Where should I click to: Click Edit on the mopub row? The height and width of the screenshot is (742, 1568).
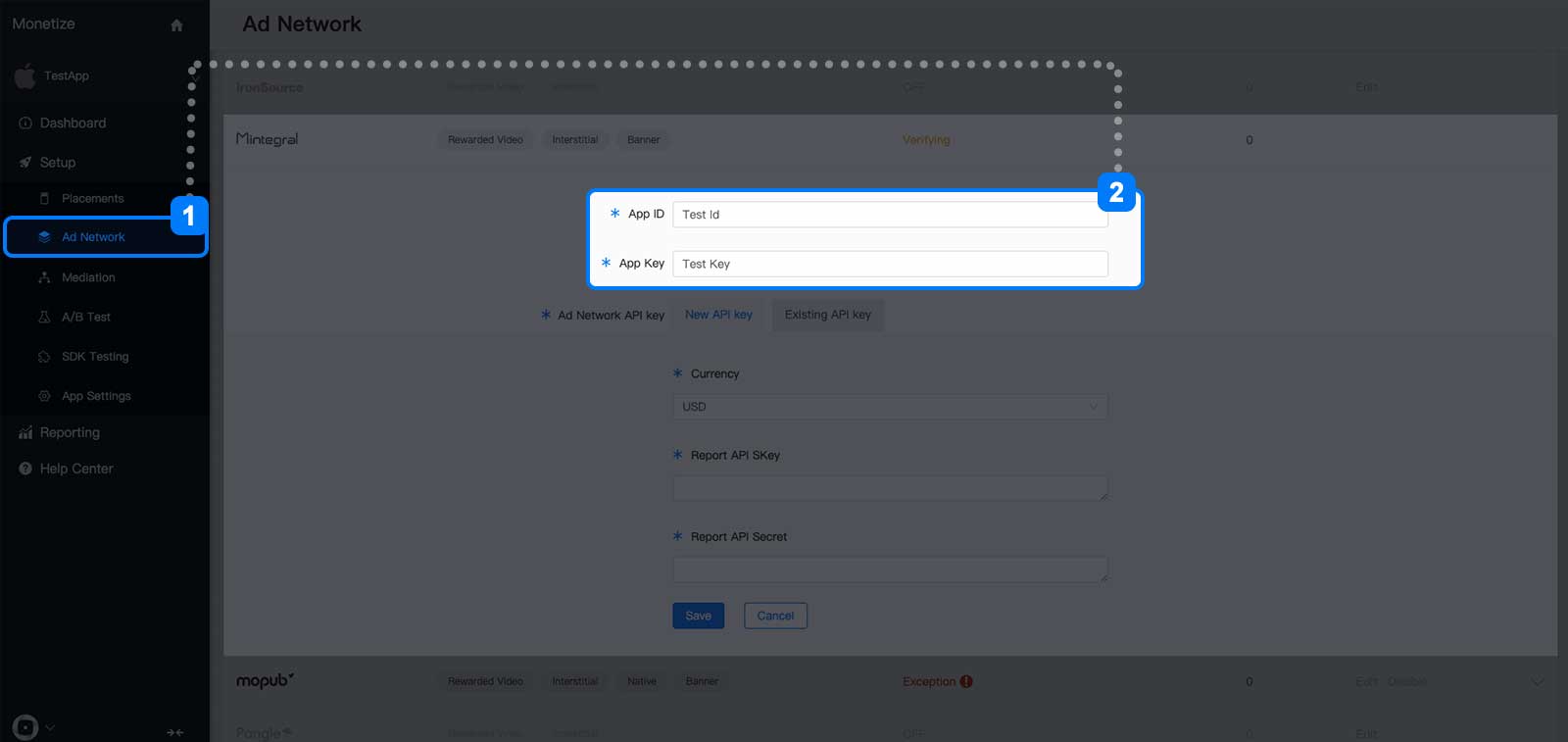pyautogui.click(x=1366, y=681)
